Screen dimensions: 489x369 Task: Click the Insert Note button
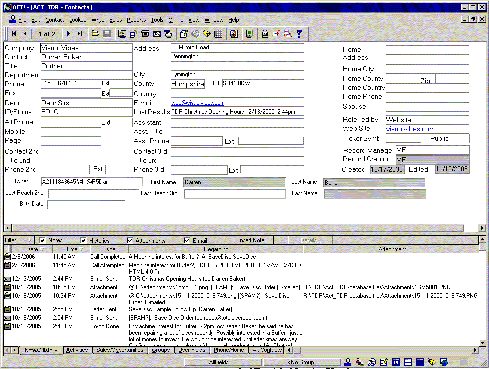click(x=252, y=240)
